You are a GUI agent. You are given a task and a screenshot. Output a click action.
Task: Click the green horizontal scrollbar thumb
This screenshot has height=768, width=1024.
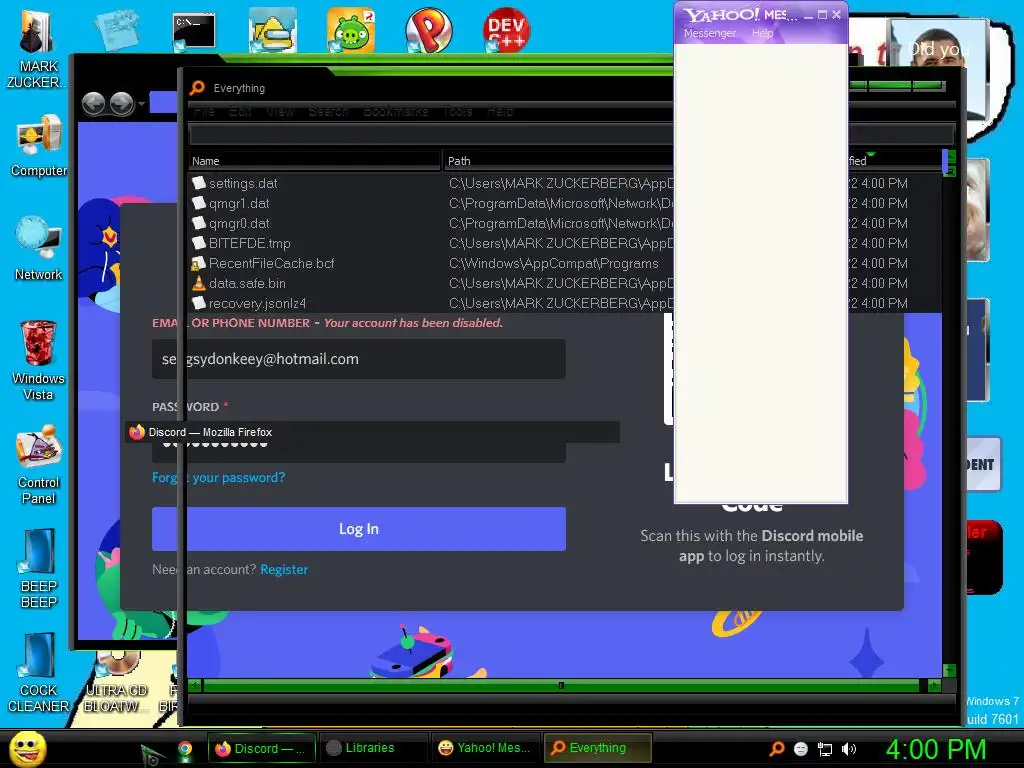[x=561, y=685]
